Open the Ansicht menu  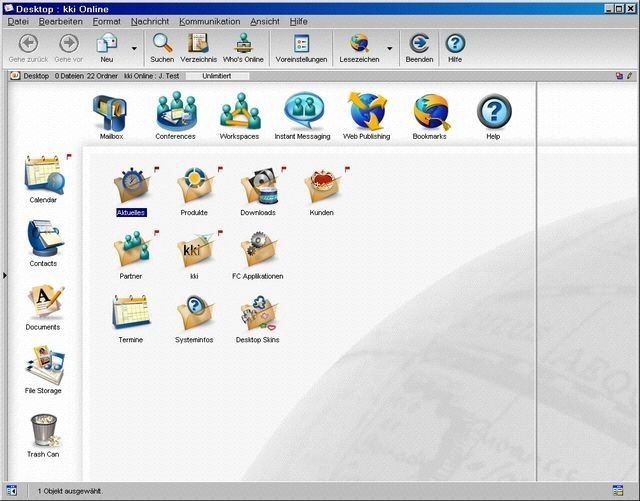click(x=265, y=22)
